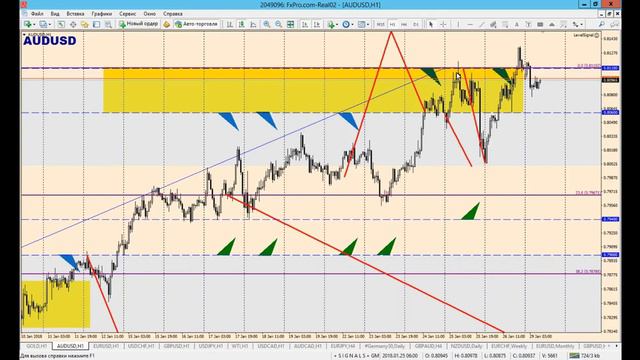The height and width of the screenshot is (360, 640).
Task: Switch to candlestick chart display
Action: pyautogui.click(x=242, y=24)
